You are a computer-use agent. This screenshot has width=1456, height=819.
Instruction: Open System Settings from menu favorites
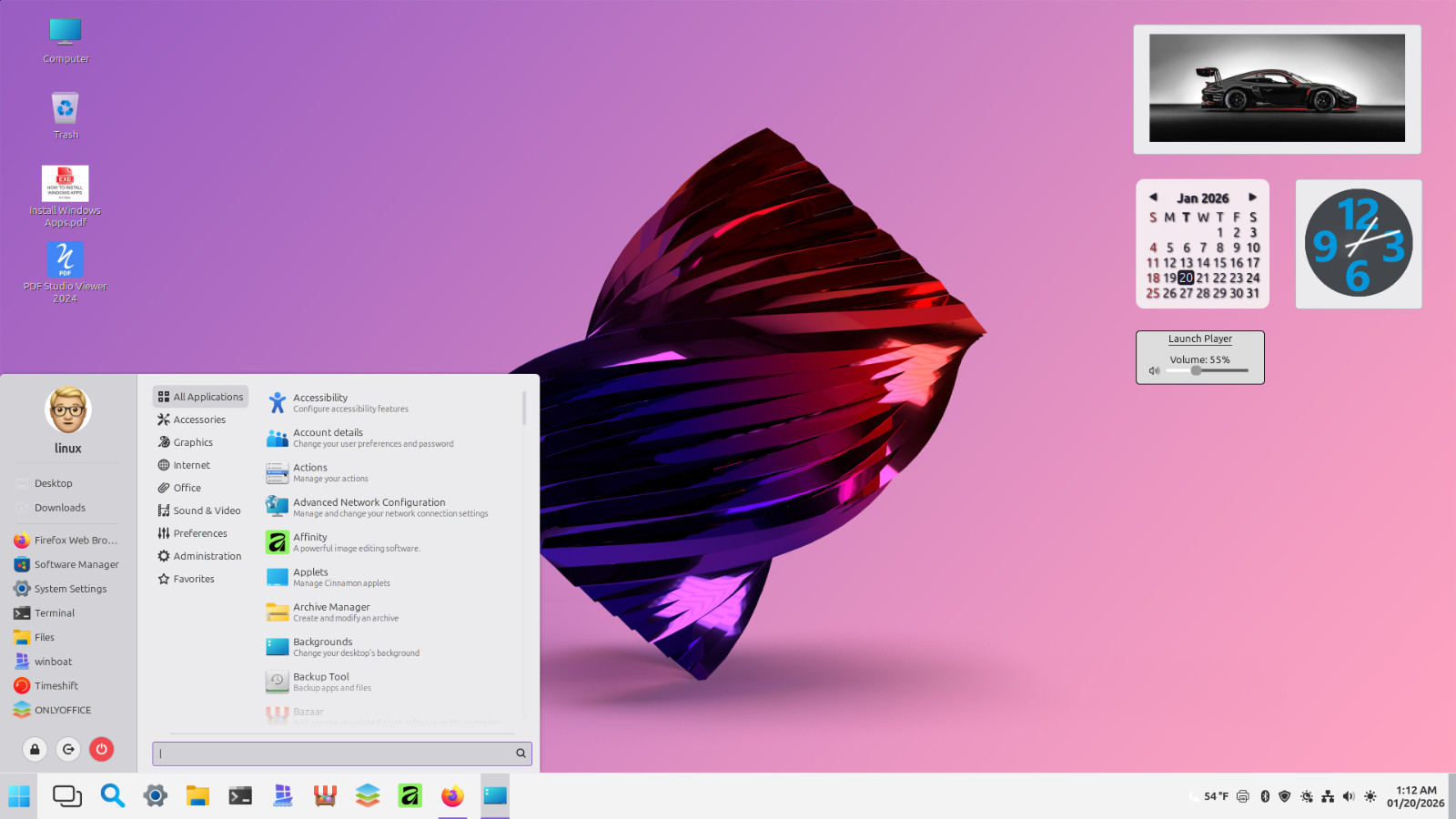[x=67, y=589]
